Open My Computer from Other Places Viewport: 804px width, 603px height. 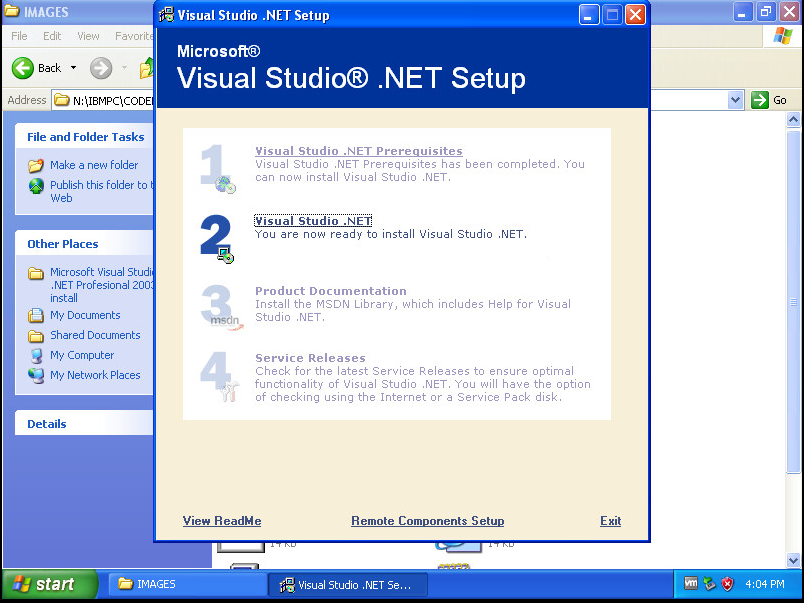[82, 355]
